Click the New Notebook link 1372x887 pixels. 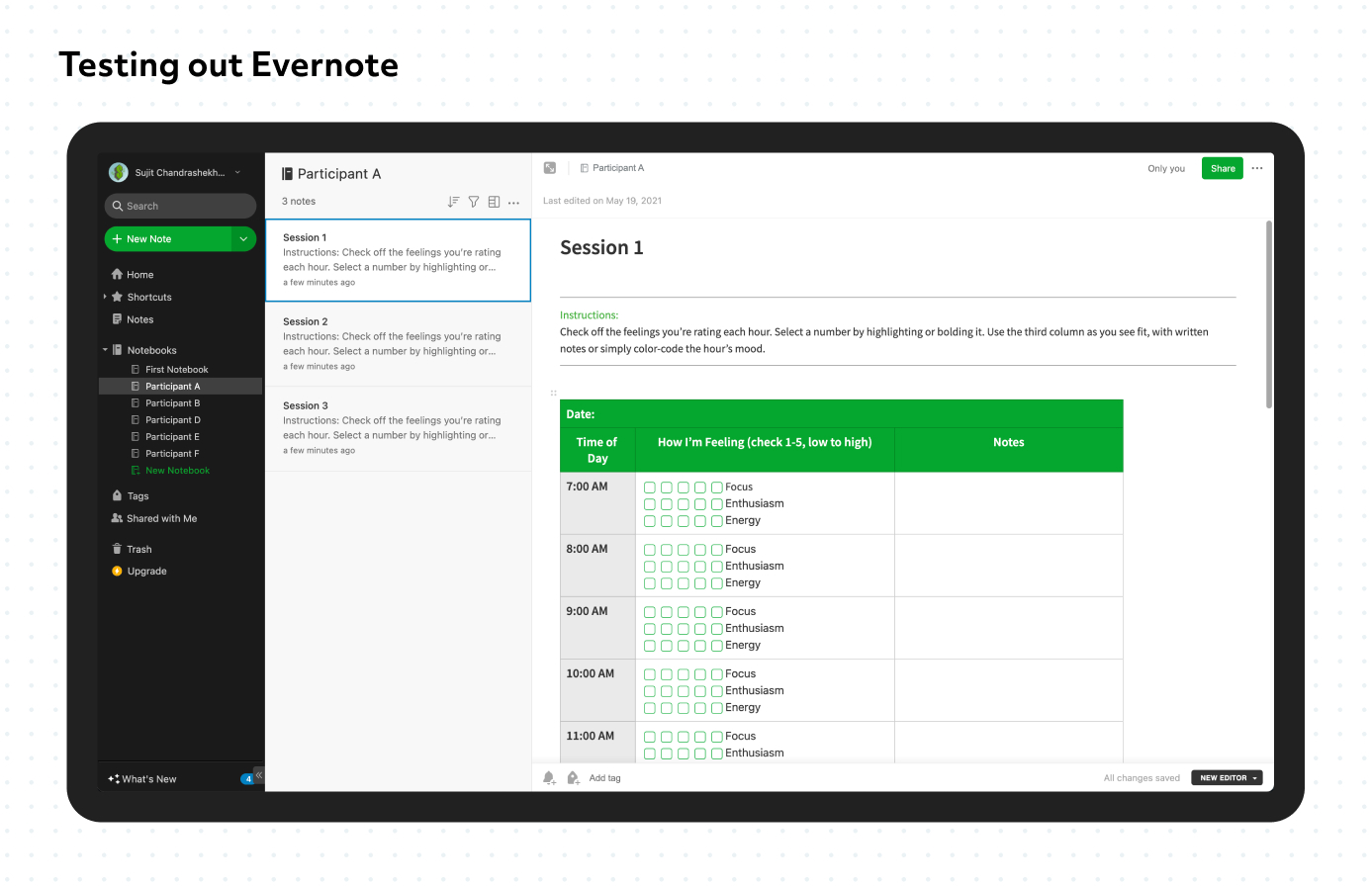(x=177, y=471)
